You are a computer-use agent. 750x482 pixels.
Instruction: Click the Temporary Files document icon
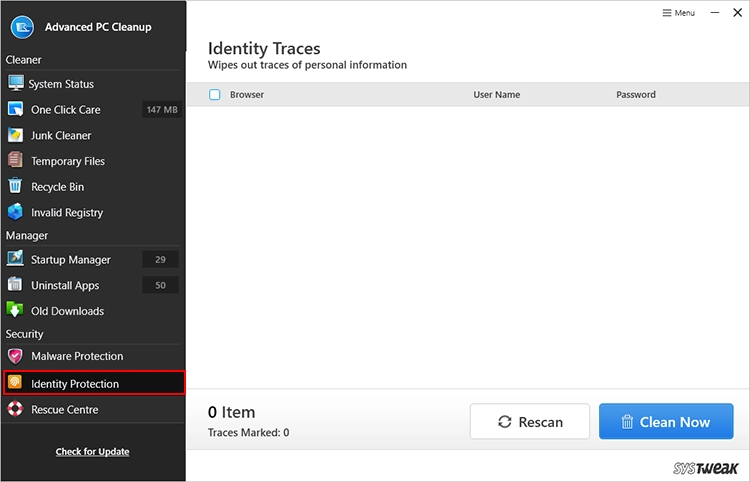[15, 160]
